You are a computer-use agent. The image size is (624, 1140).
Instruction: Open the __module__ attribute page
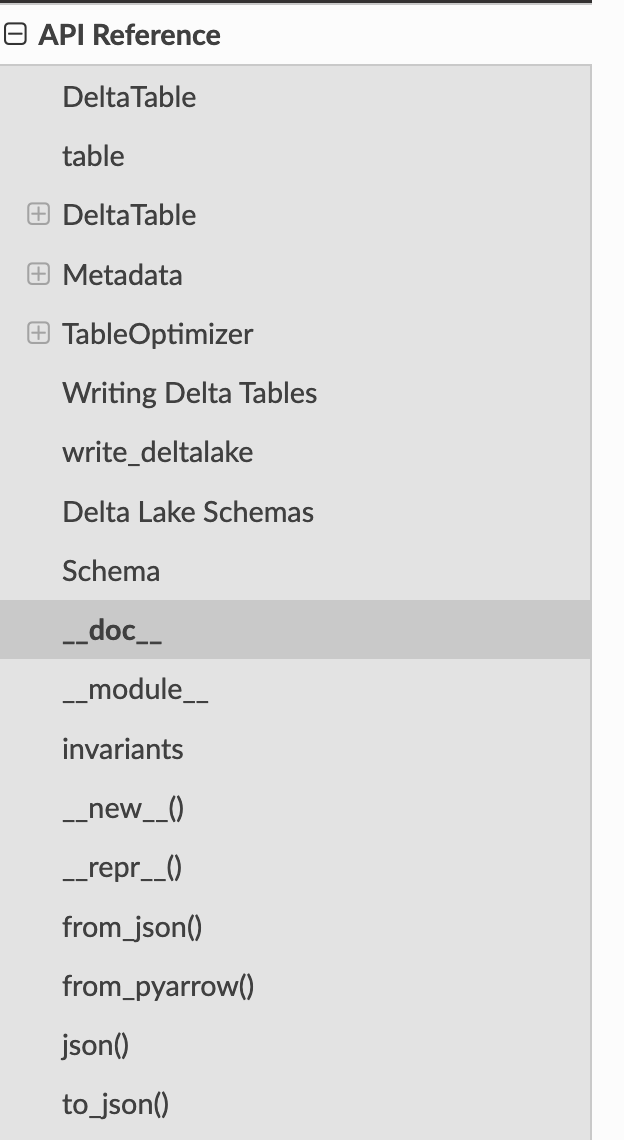[x=136, y=689]
